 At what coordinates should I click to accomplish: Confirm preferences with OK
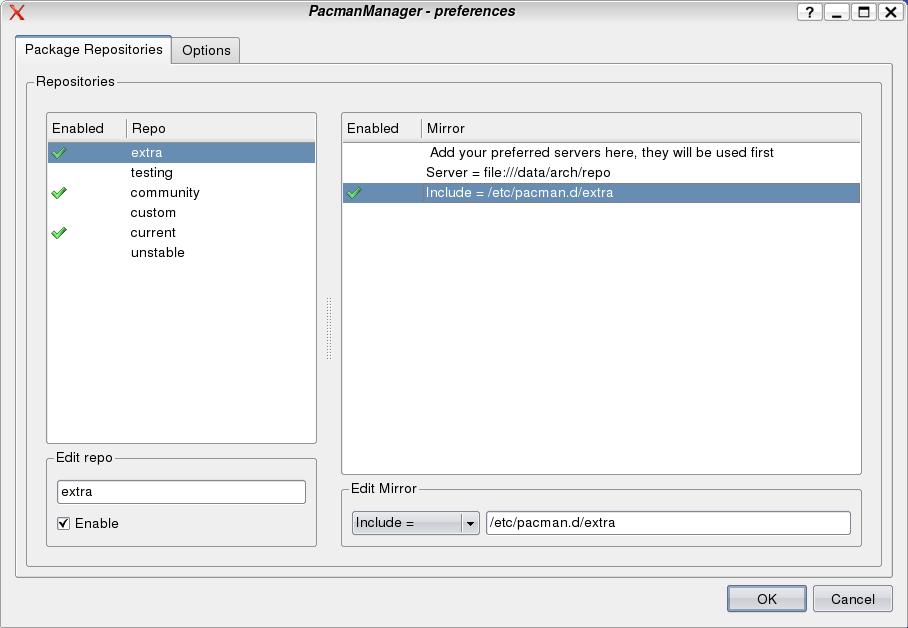pos(767,599)
